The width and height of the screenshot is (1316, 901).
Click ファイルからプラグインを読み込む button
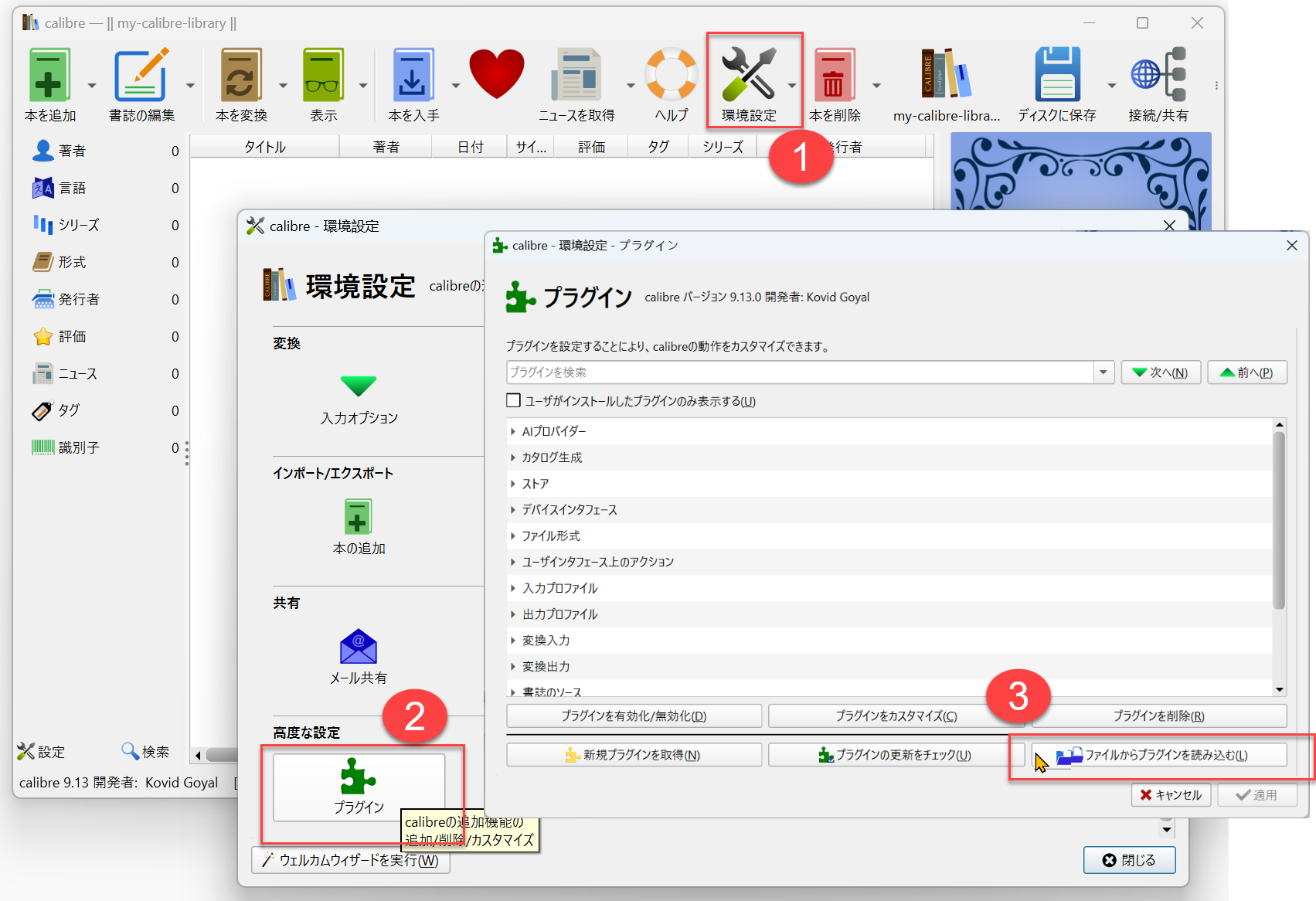pyautogui.click(x=1158, y=755)
